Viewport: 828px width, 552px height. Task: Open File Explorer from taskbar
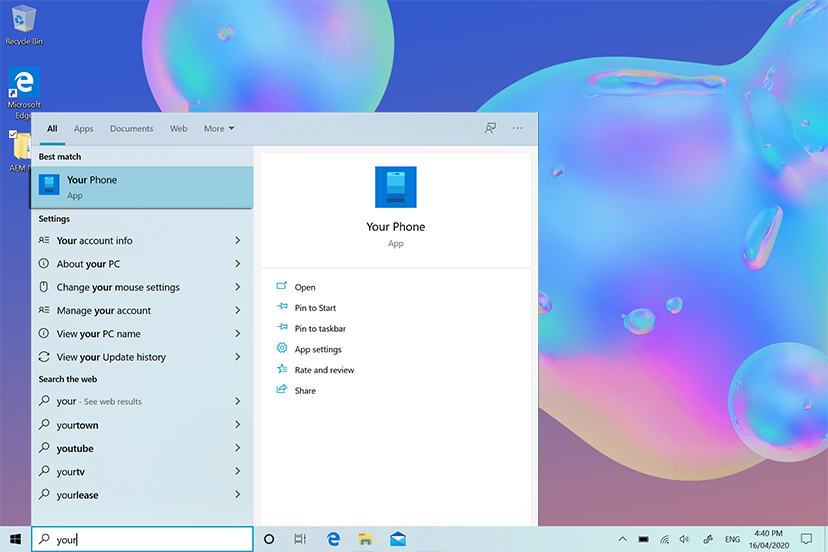tap(365, 539)
